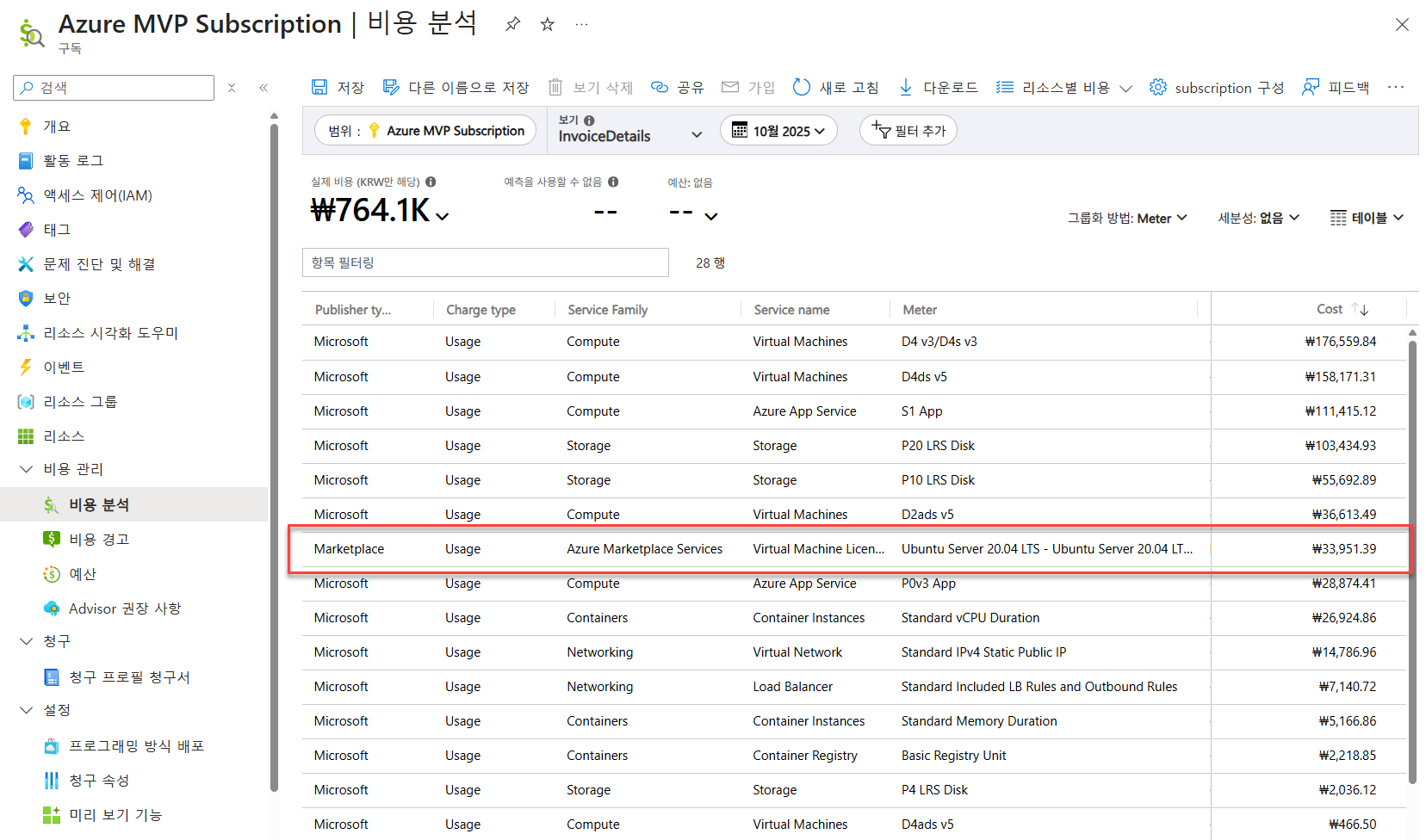Screen dimensions: 1426x840
Task: Open 프로그래밍 방식 배포
Action: tap(138, 746)
